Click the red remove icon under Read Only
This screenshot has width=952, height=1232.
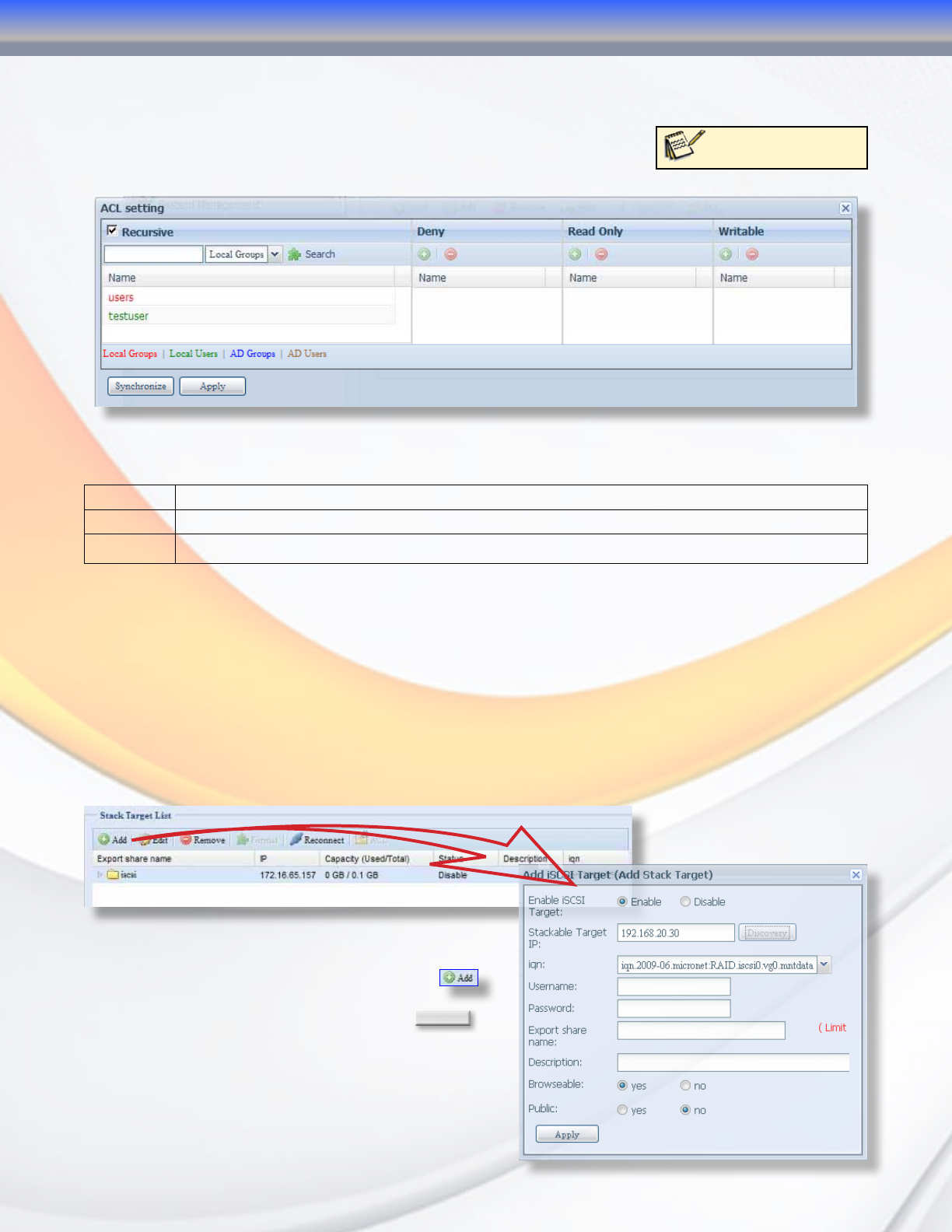pyautogui.click(x=602, y=254)
